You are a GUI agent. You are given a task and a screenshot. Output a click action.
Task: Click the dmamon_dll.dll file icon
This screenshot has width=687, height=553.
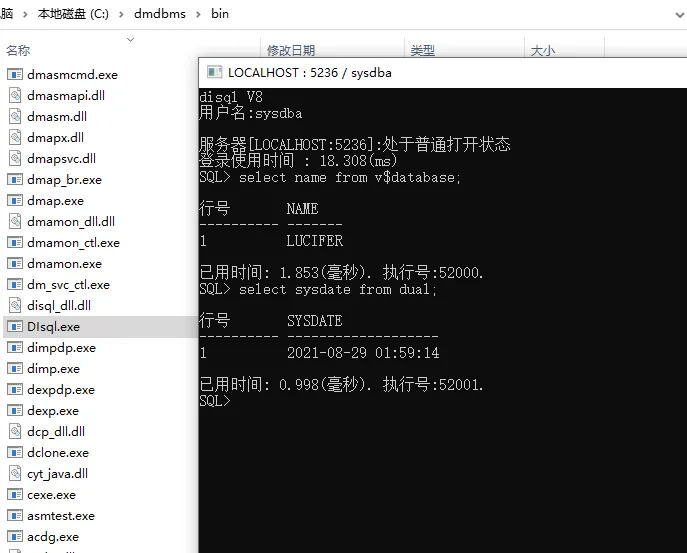15,221
